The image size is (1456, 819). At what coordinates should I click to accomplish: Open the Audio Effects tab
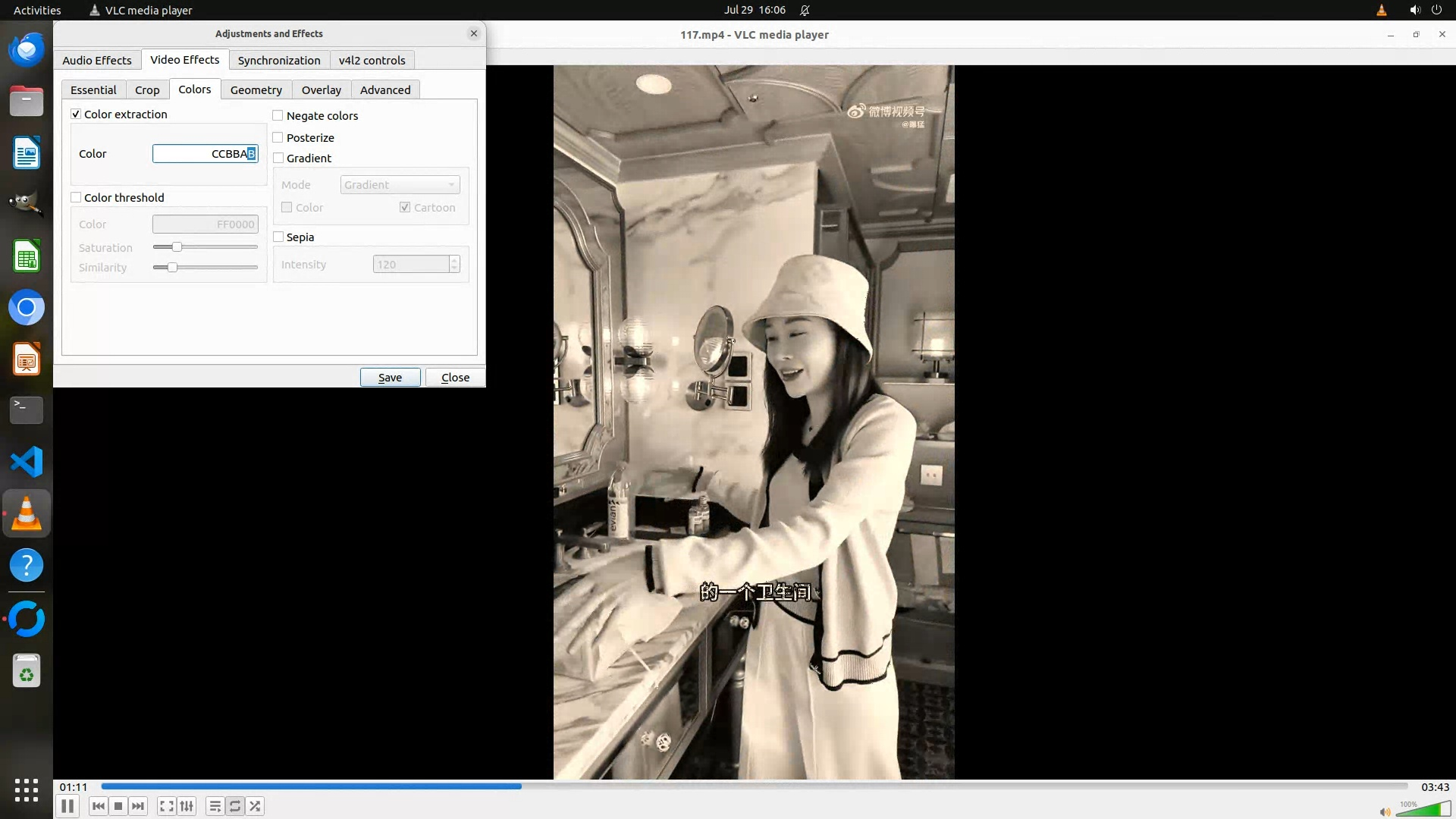pos(96,61)
